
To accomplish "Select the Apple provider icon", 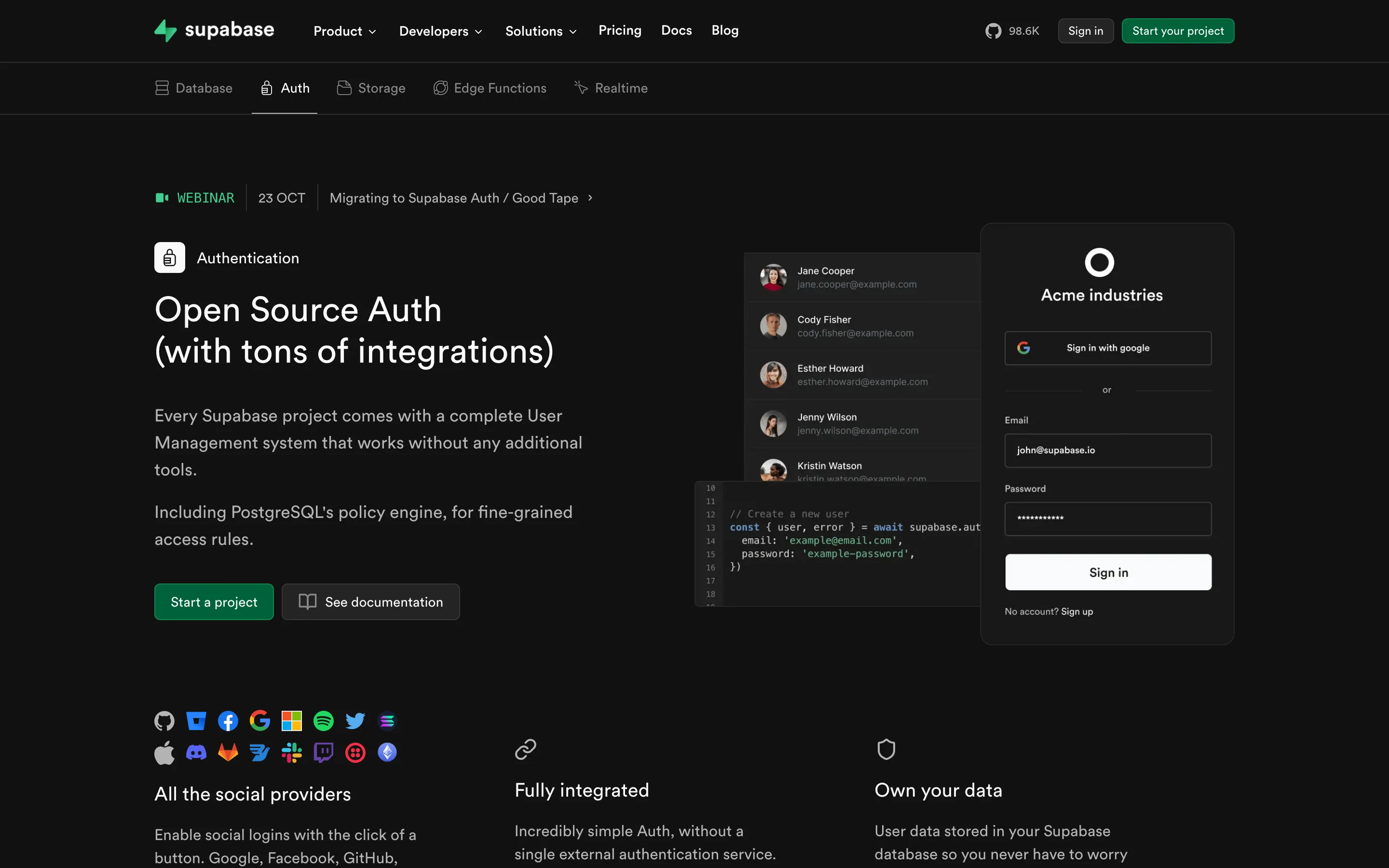I will [164, 752].
